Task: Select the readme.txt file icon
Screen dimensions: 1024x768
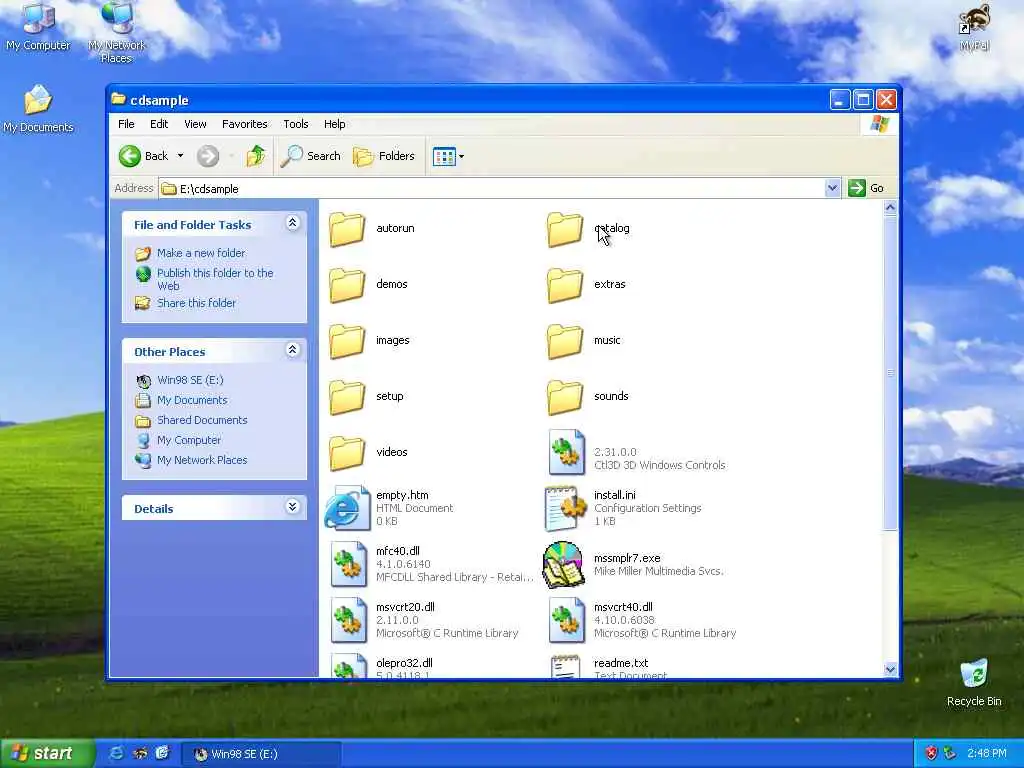Action: 565,666
